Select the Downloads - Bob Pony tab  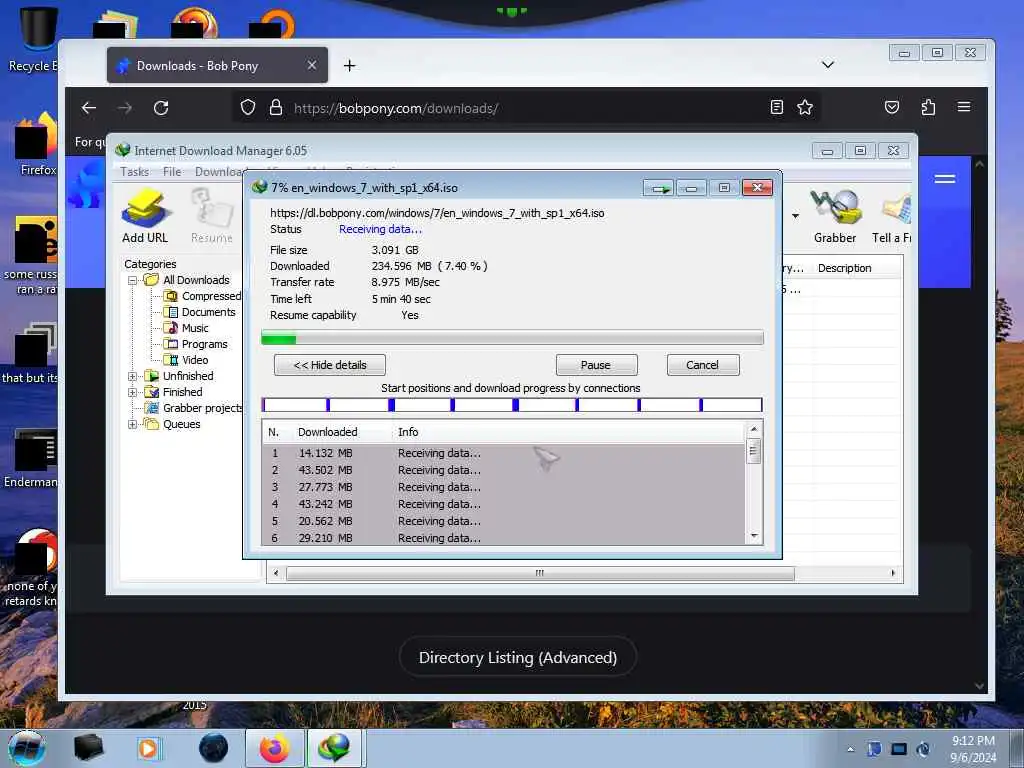click(217, 65)
